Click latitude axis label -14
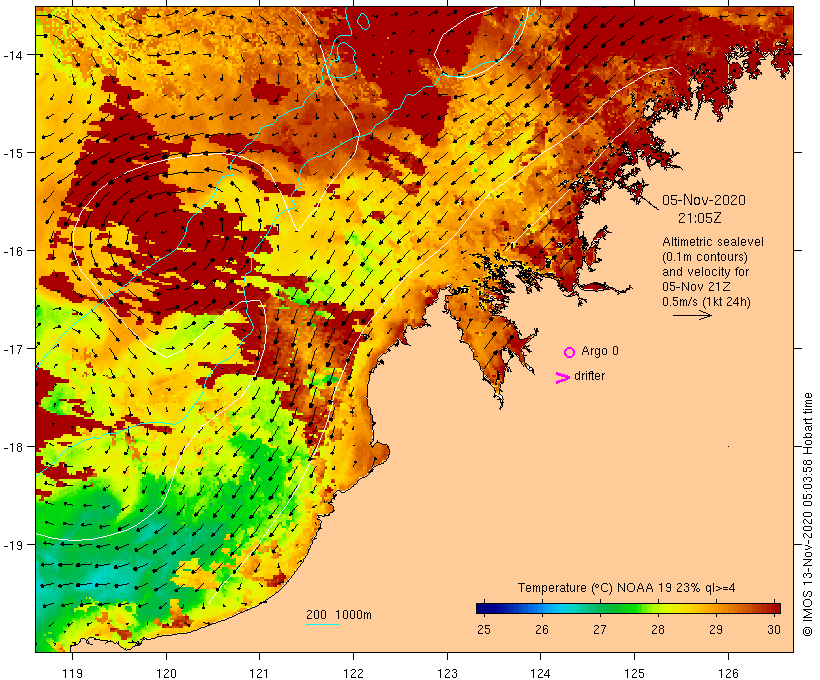 pyautogui.click(x=12, y=54)
